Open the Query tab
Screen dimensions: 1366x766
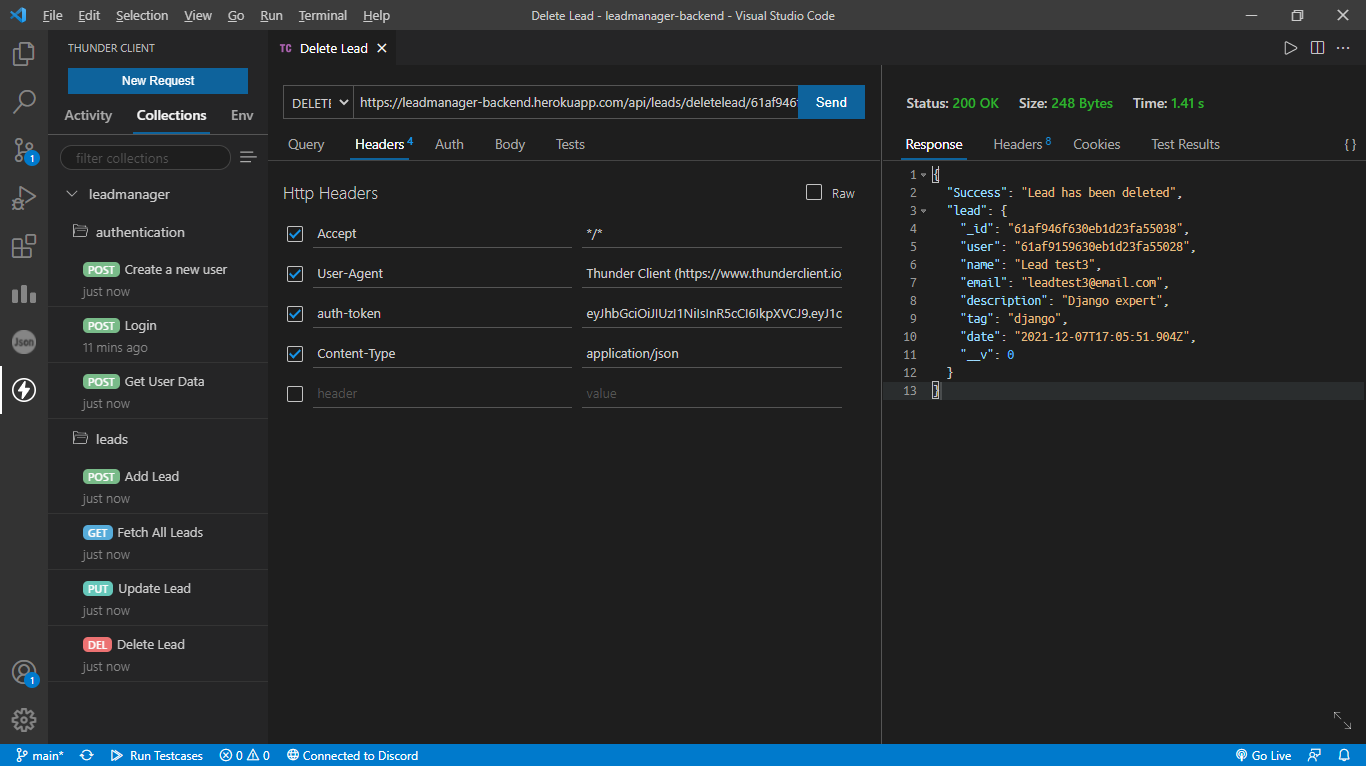click(306, 144)
